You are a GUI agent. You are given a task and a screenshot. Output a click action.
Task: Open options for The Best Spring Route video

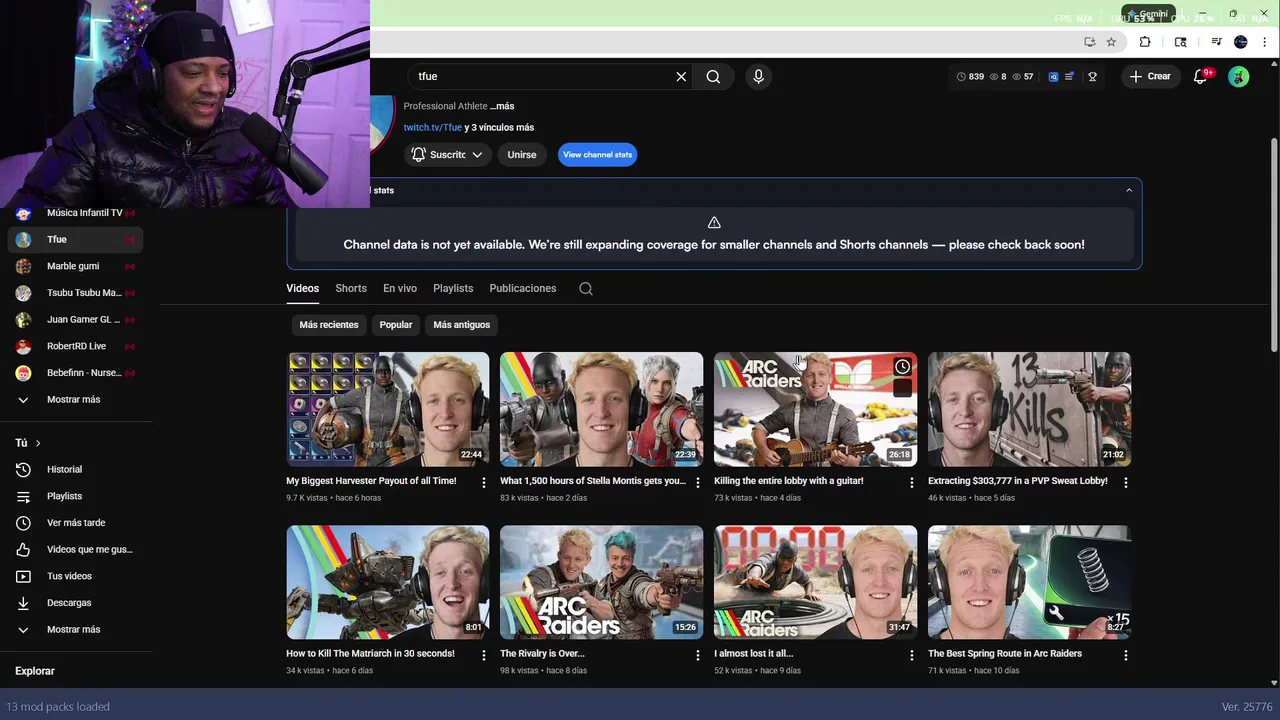[1126, 655]
